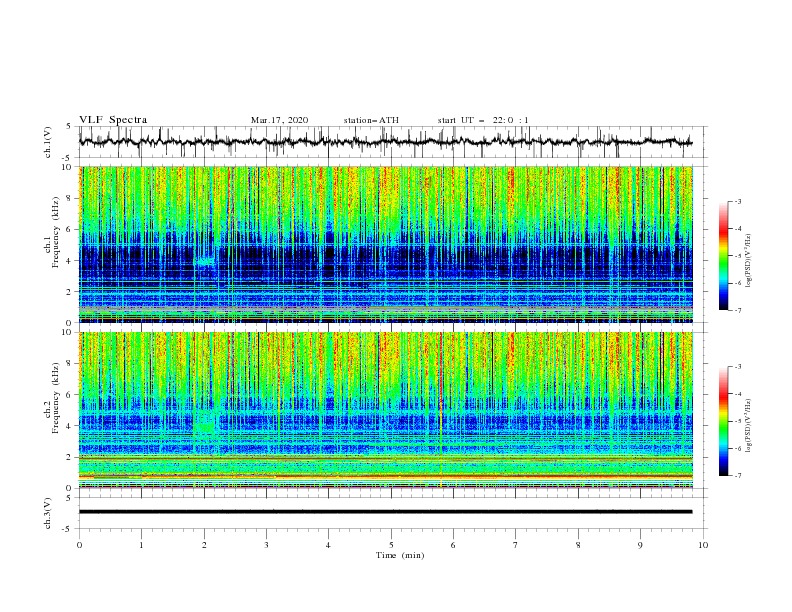The width and height of the screenshot is (792, 612).
Task: Click the "-7" tick on ch.1 color bar
Action: point(738,310)
